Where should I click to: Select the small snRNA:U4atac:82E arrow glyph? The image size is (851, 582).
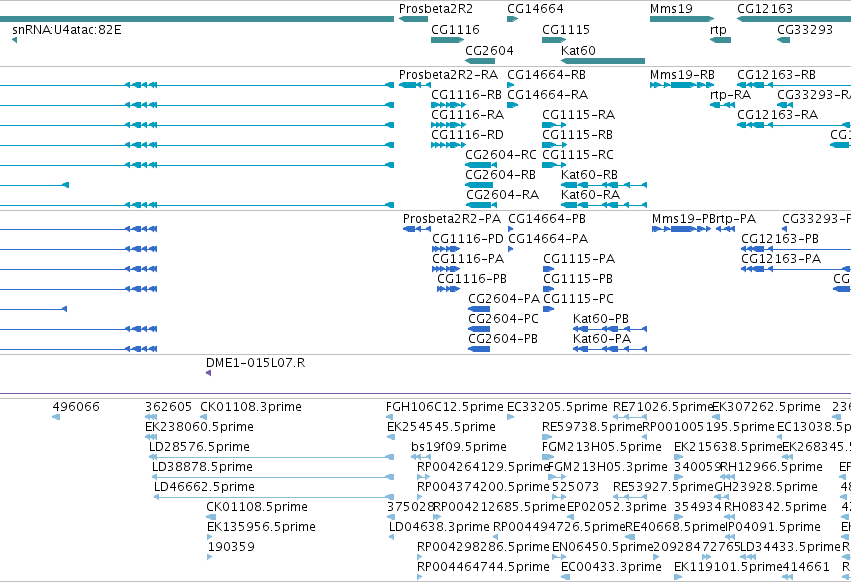14,40
